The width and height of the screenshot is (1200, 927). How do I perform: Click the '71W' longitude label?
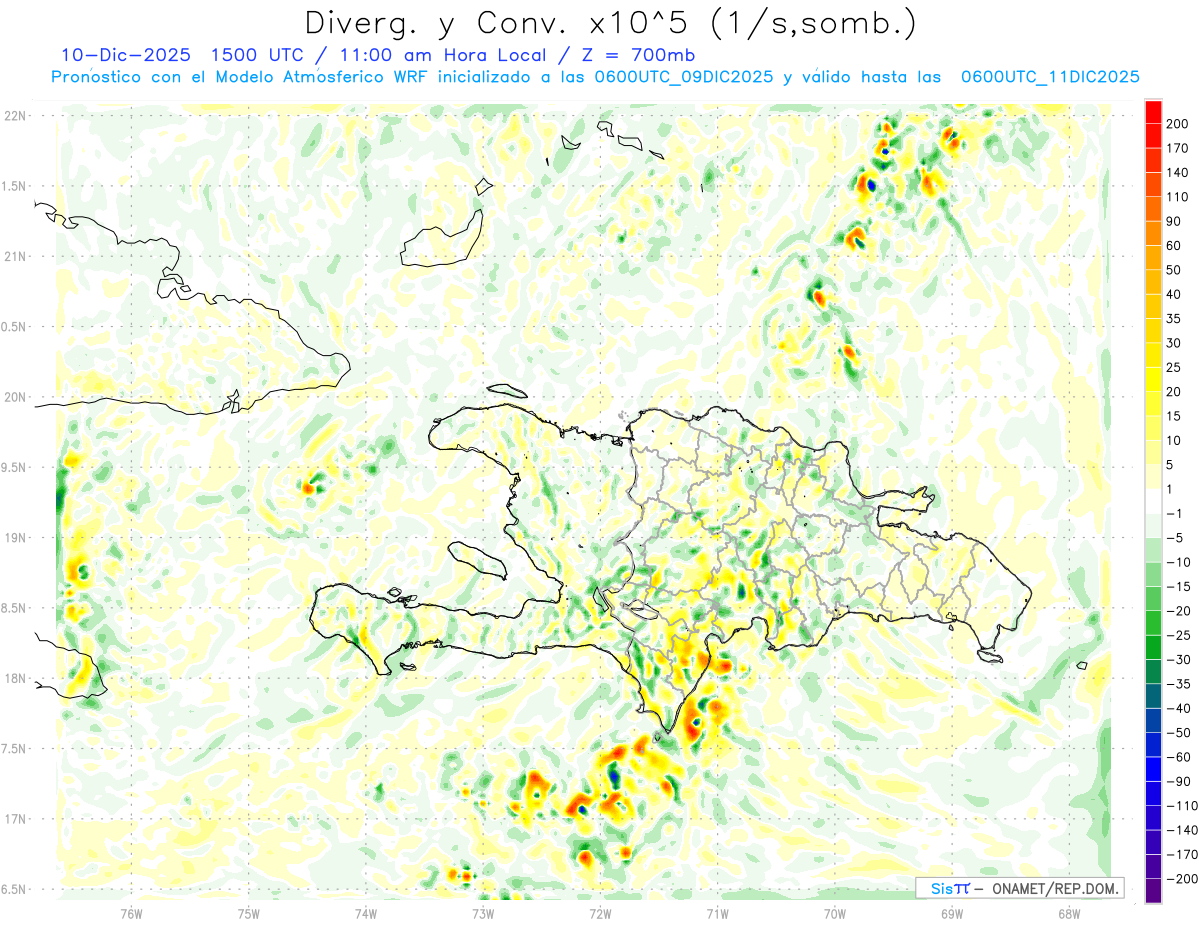click(717, 913)
